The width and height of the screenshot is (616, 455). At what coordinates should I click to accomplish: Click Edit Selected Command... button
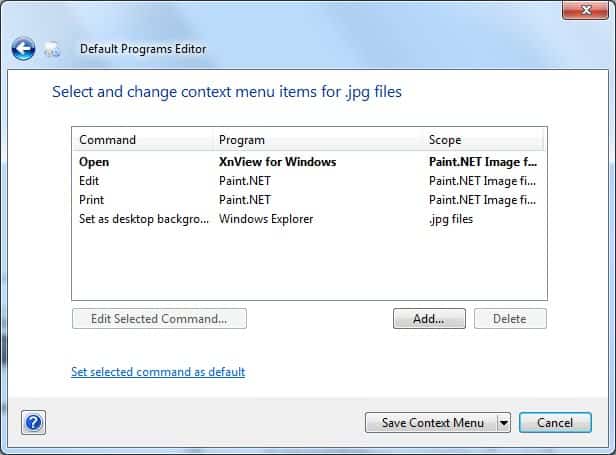(159, 319)
